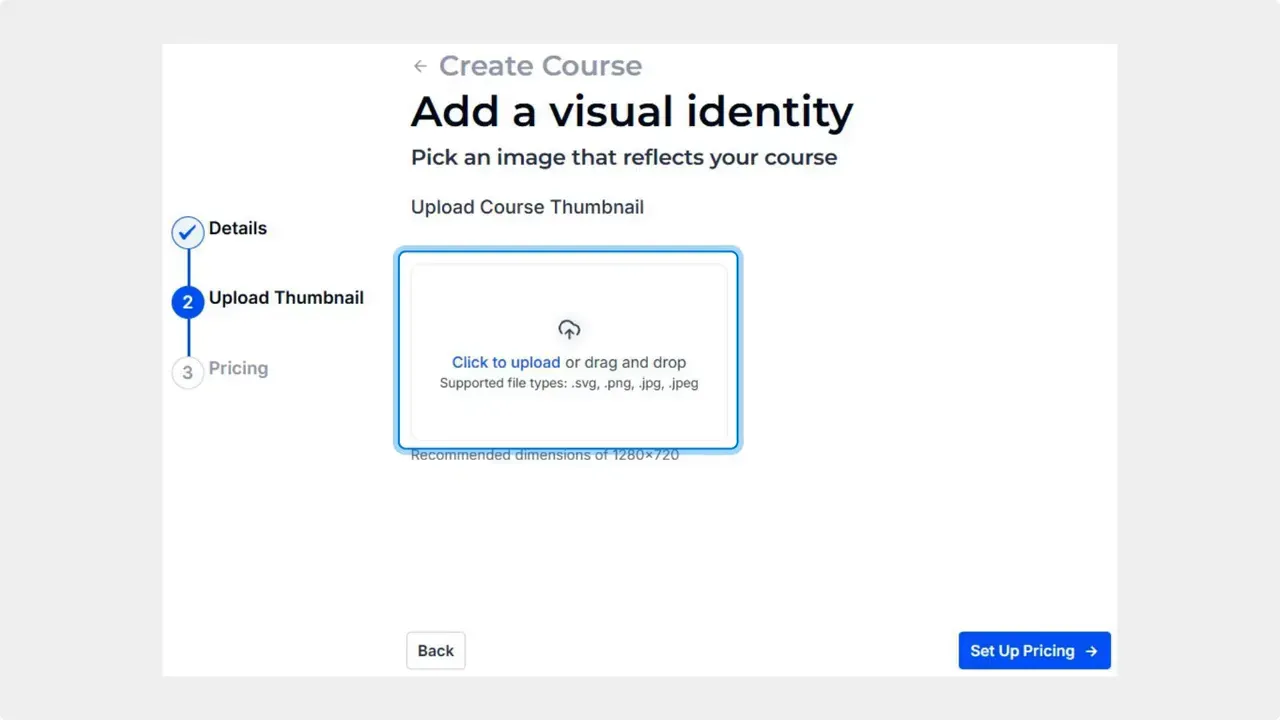Select the Upload Thumbnail step indicator
This screenshot has width=1280, height=720.
[x=187, y=302]
